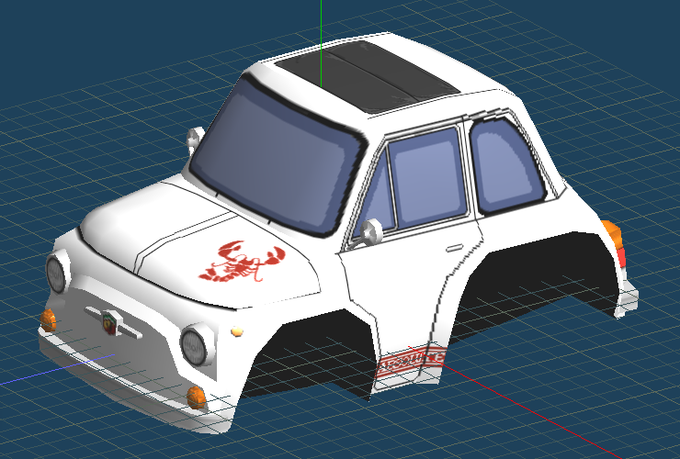Select the rear orange tail light
Image resolution: width=680 pixels, height=459 pixels.
tap(613, 234)
